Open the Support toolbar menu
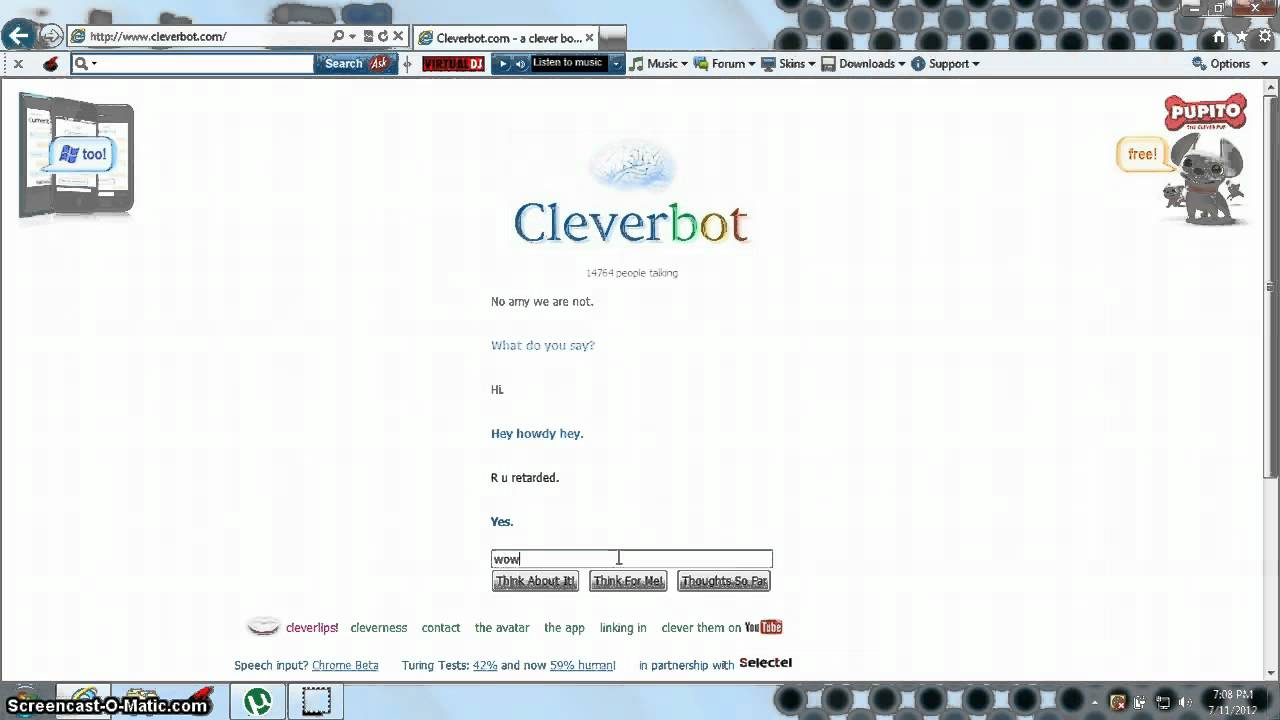Viewport: 1280px width, 720px height. (x=945, y=64)
